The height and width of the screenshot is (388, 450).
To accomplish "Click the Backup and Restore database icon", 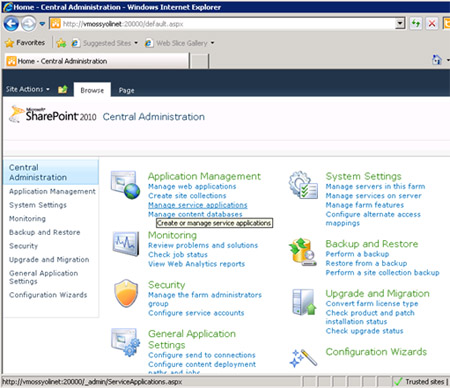I will [303, 252].
